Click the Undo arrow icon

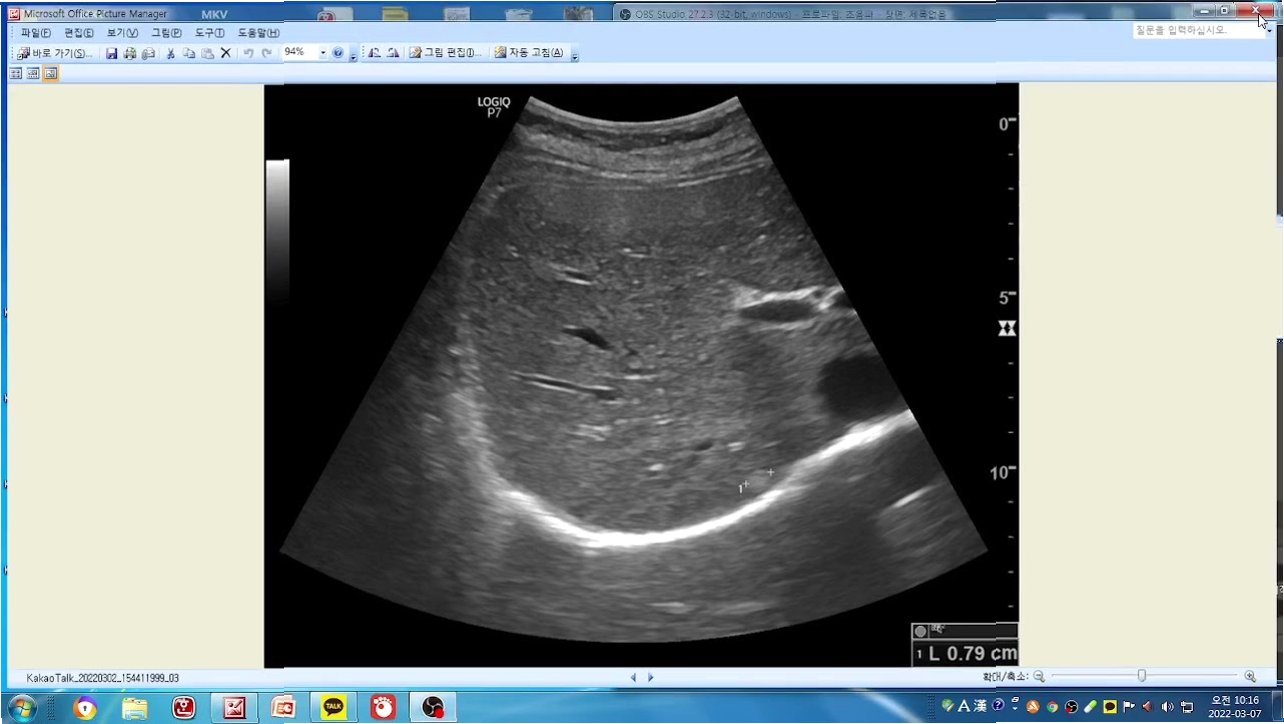[248, 53]
